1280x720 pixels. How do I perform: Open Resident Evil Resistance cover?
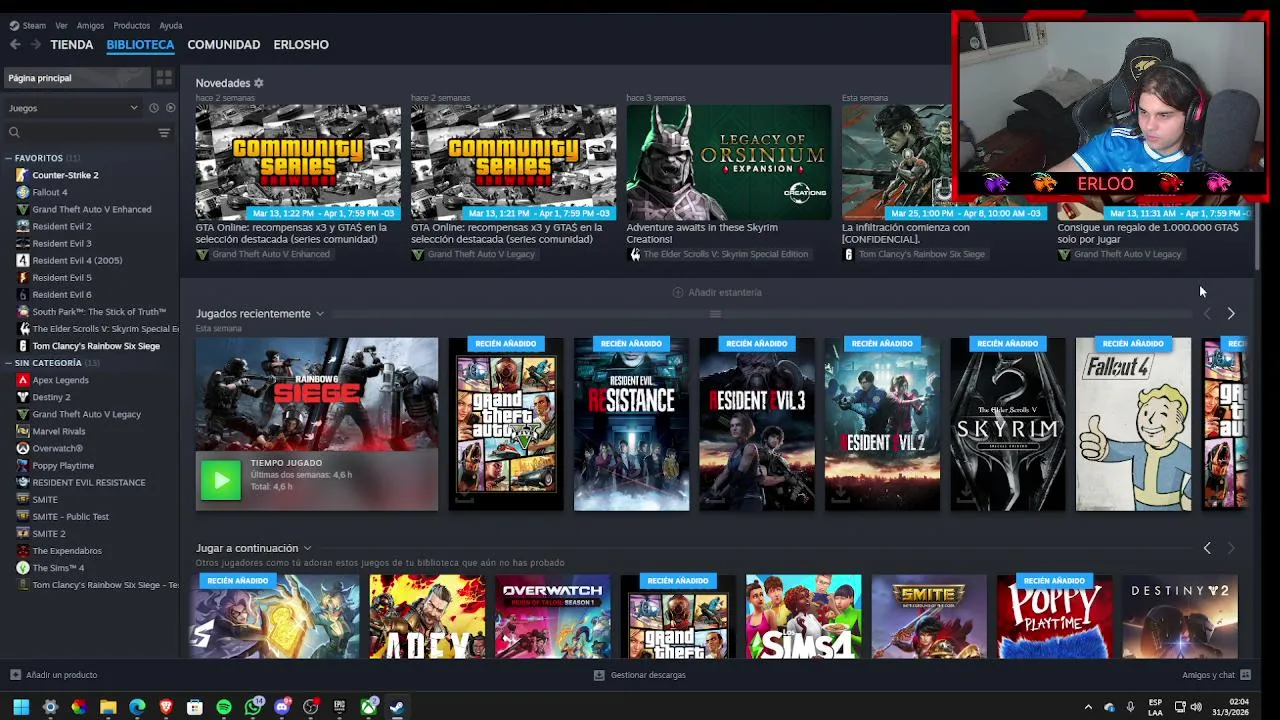pos(631,424)
